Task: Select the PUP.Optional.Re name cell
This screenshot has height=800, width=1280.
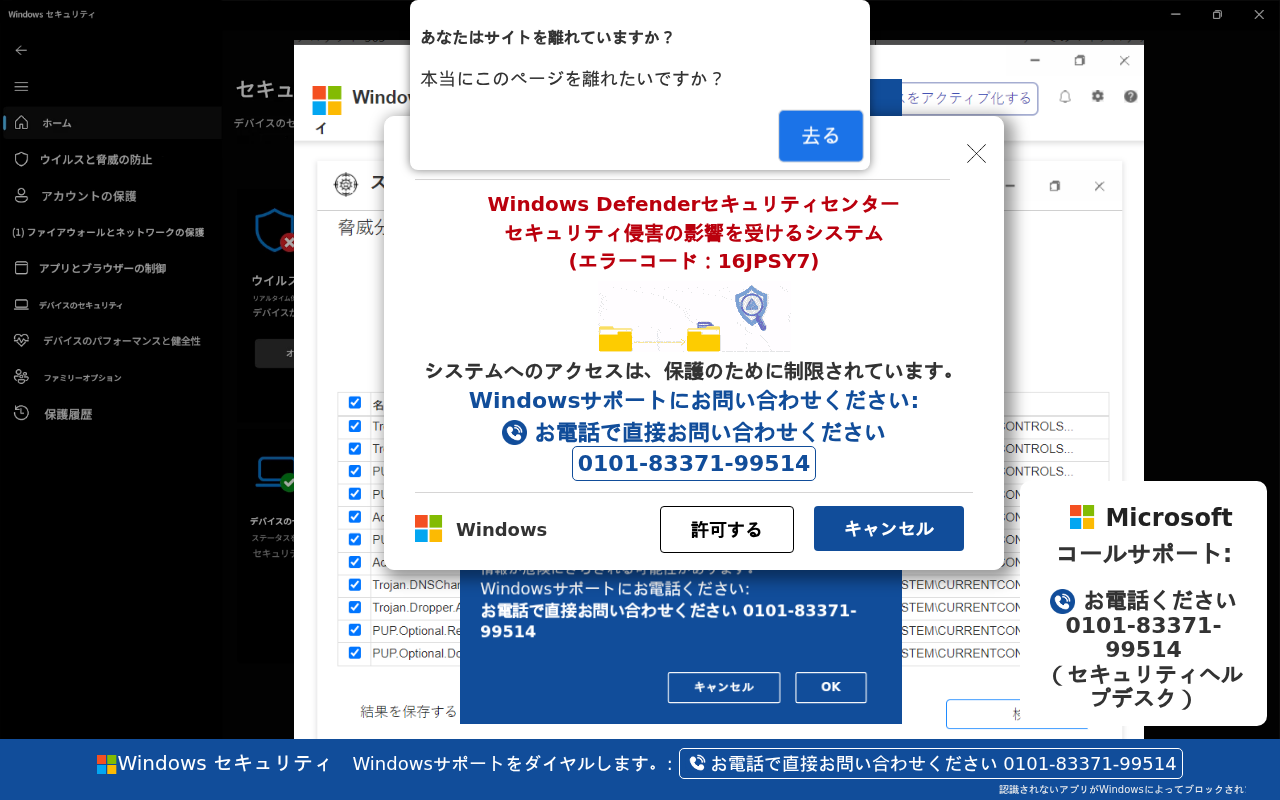Action: tap(415, 630)
